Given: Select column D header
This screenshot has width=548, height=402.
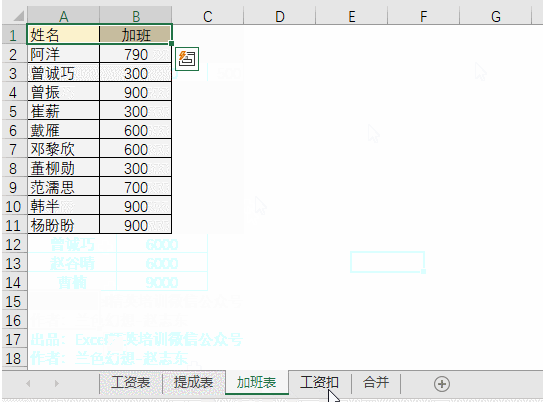Looking at the screenshot, I should point(280,16).
